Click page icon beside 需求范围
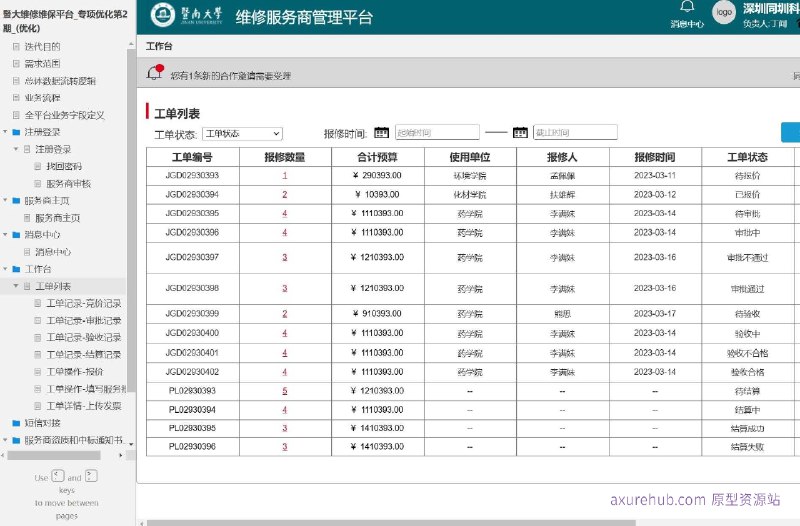Viewport: 800px width, 526px height. click(x=16, y=63)
